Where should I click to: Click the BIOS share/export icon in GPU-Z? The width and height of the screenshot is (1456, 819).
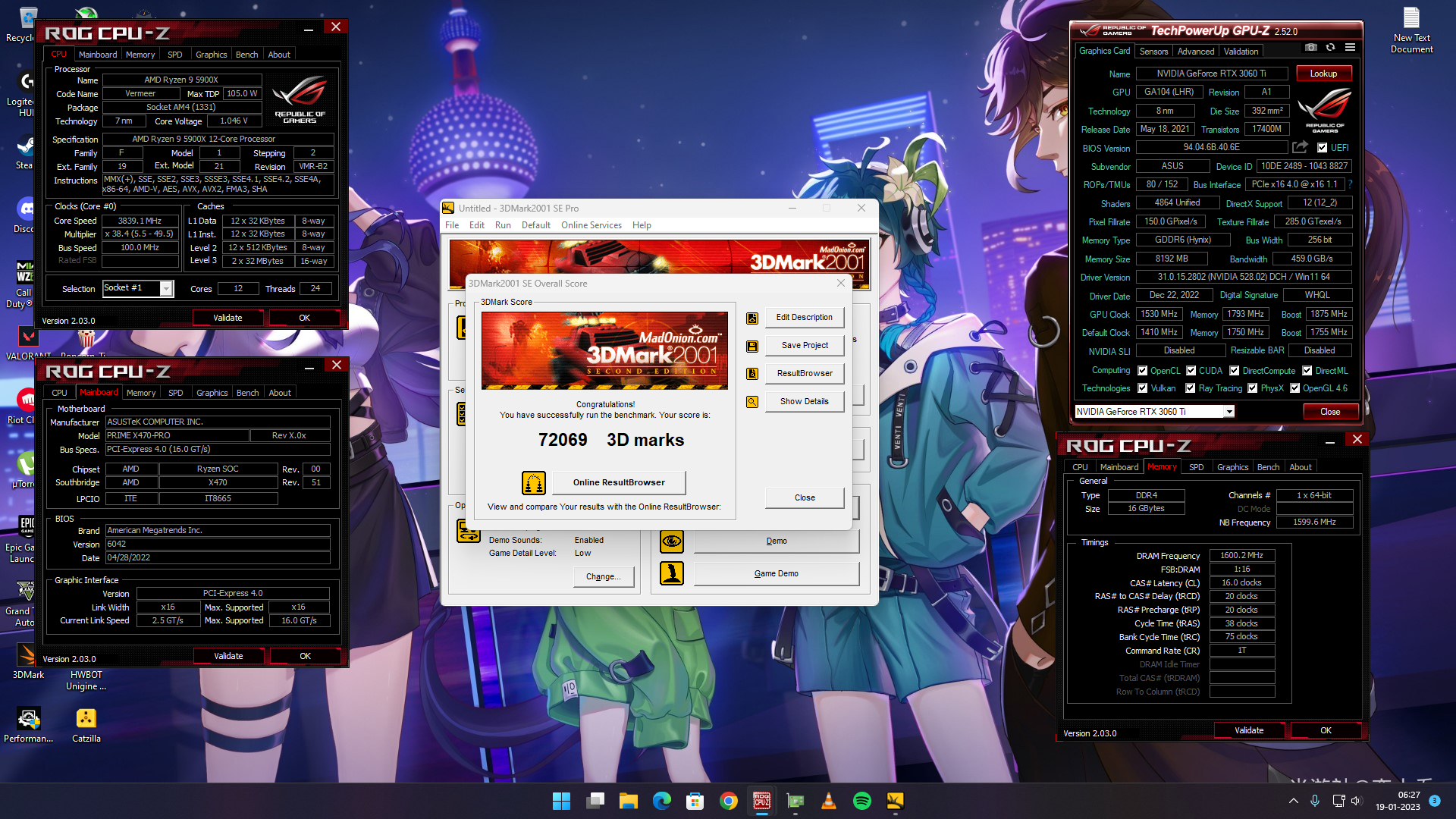(1300, 147)
